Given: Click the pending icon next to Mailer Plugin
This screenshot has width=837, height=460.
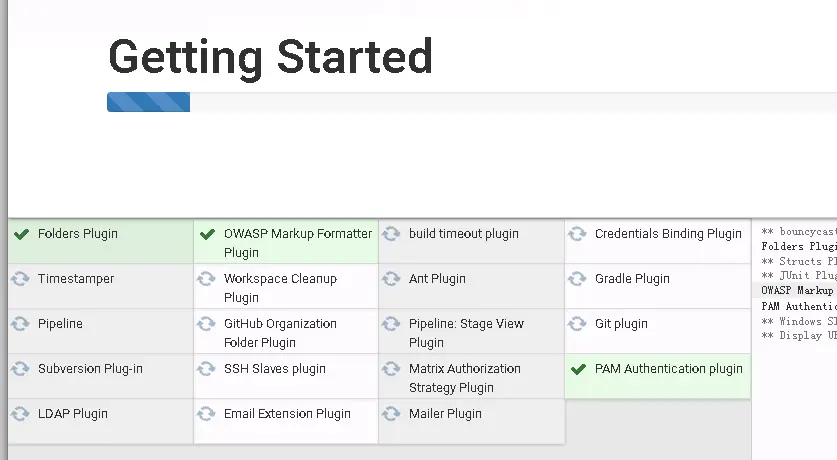Looking at the screenshot, I should [x=392, y=414].
